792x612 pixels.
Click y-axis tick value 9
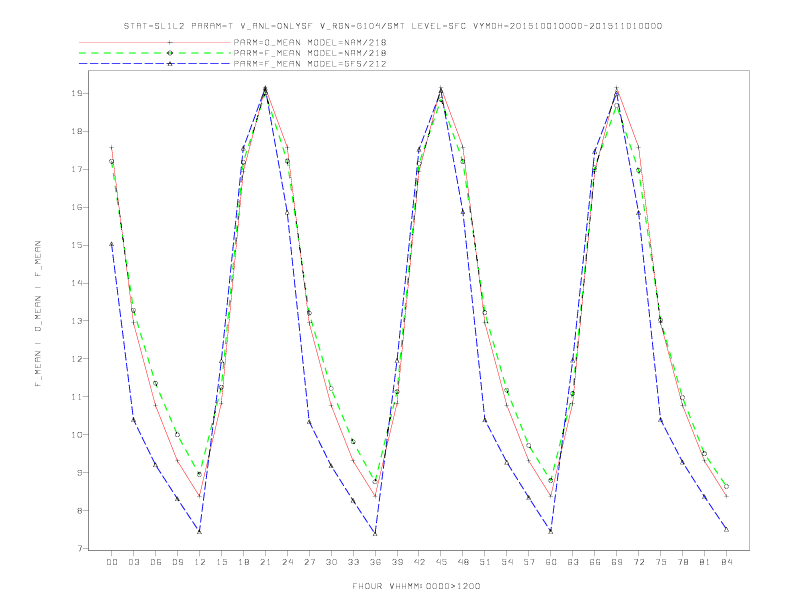80,473
